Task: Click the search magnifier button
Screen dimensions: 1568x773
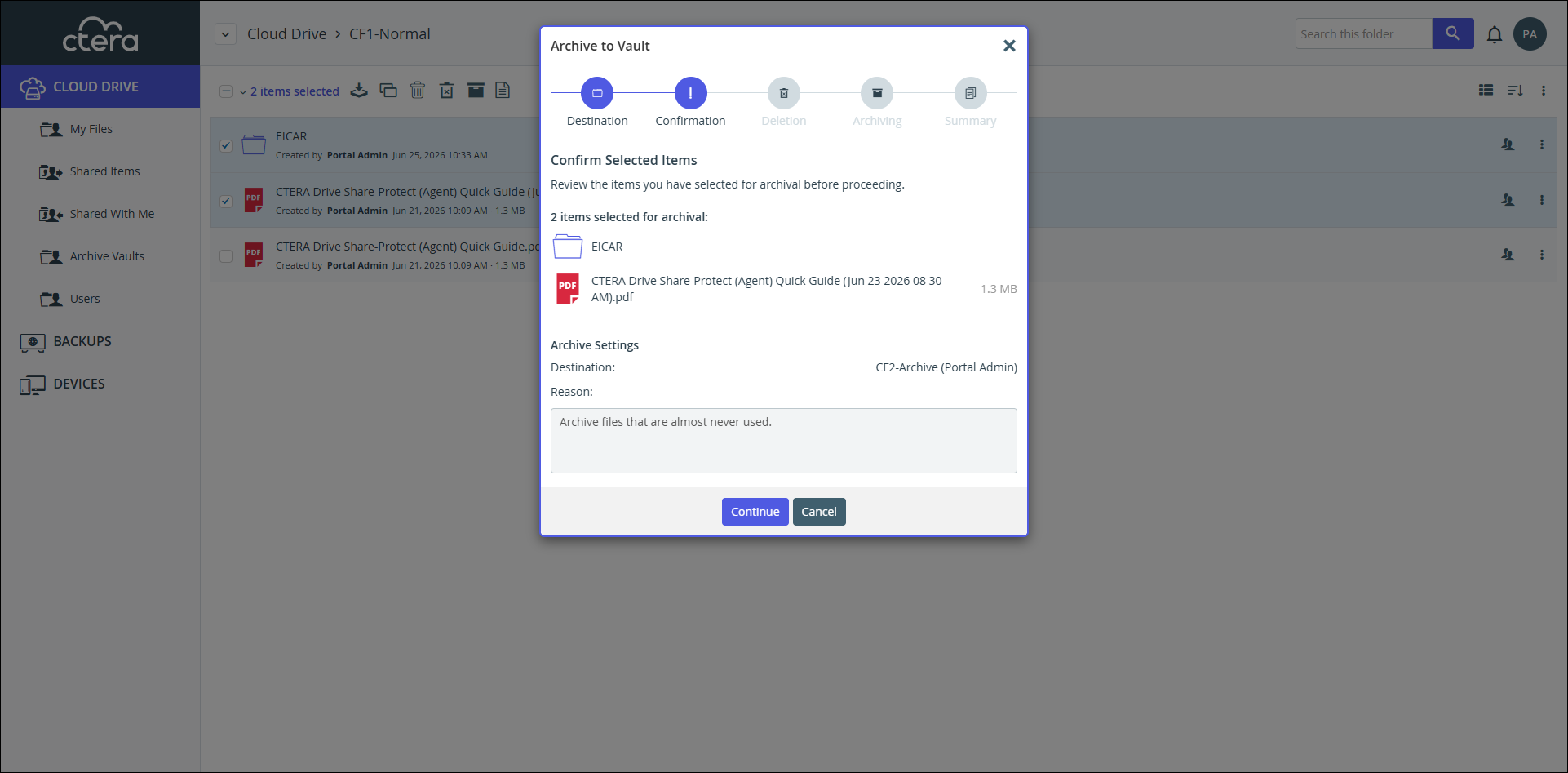Action: point(1453,33)
